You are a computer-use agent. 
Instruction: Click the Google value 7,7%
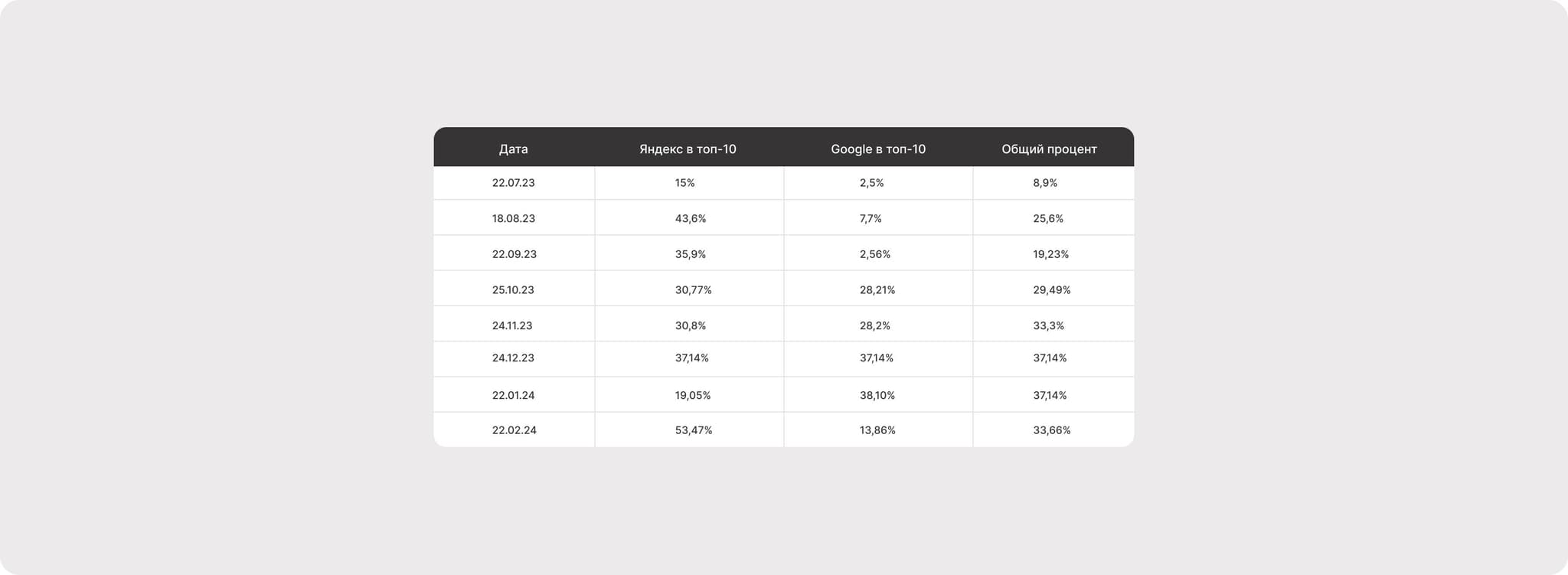coord(871,219)
